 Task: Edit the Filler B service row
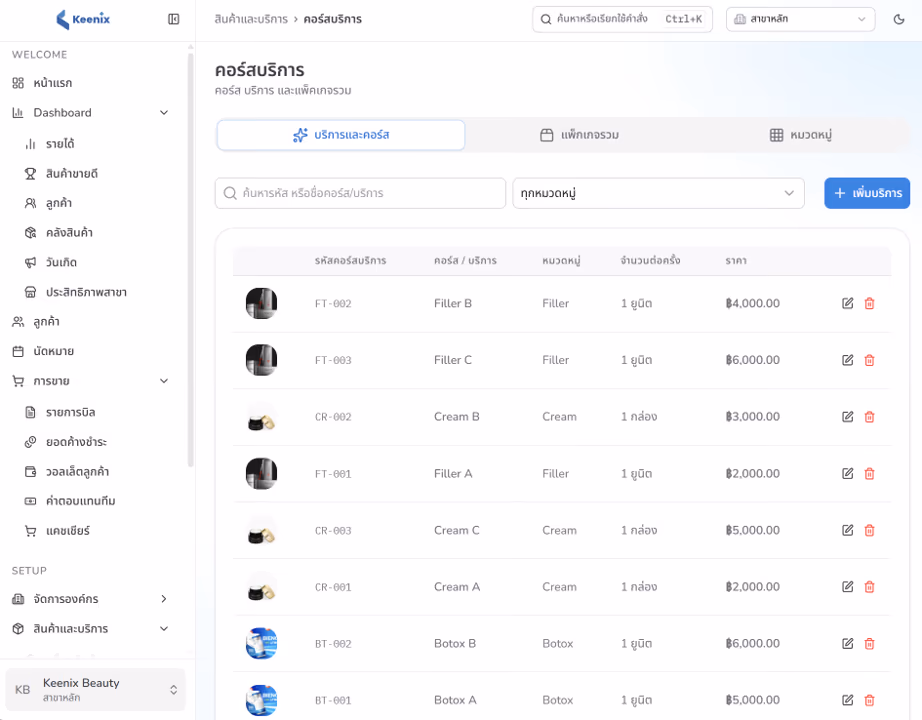tap(847, 304)
